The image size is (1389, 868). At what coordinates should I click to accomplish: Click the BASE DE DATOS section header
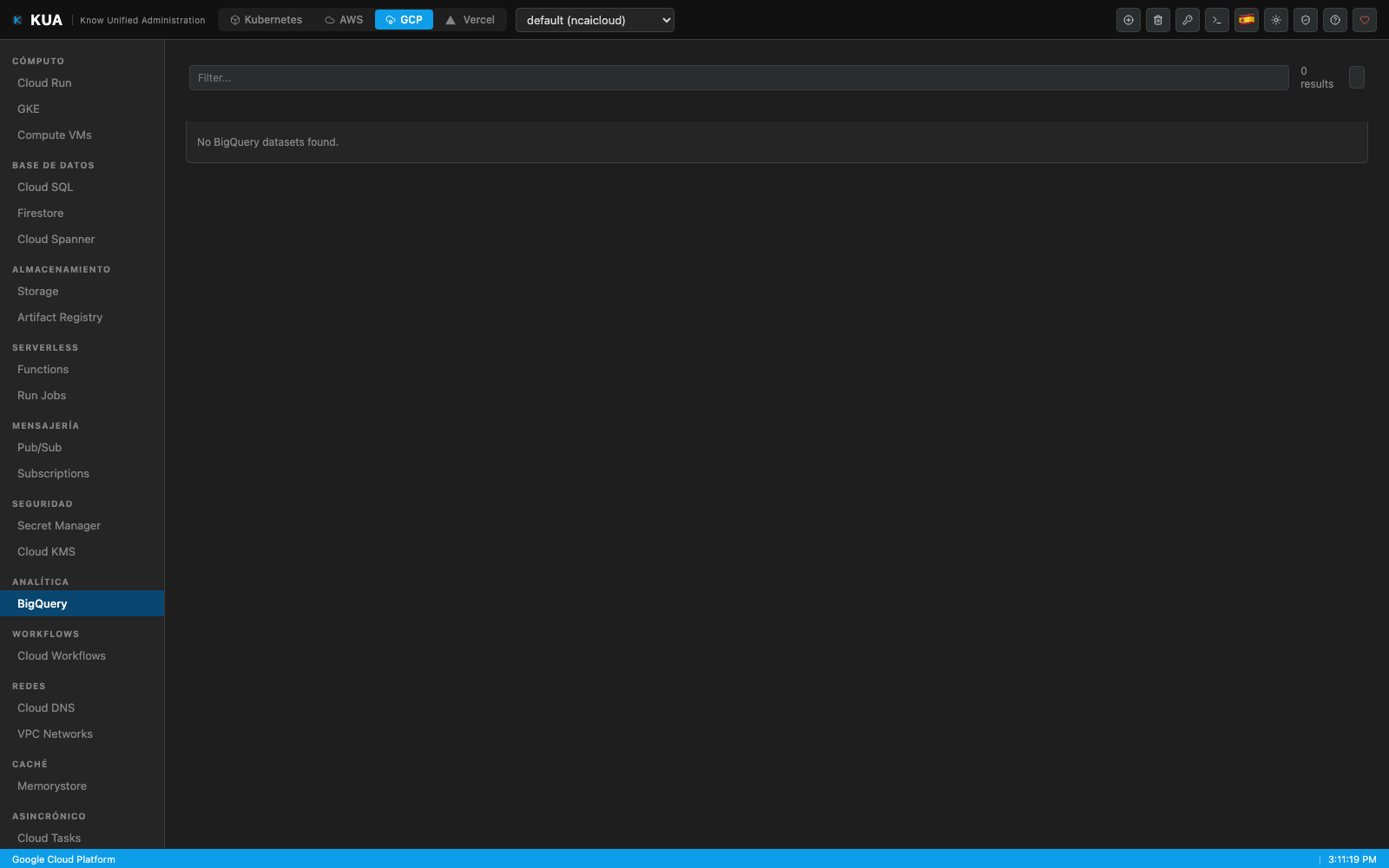pos(53,166)
